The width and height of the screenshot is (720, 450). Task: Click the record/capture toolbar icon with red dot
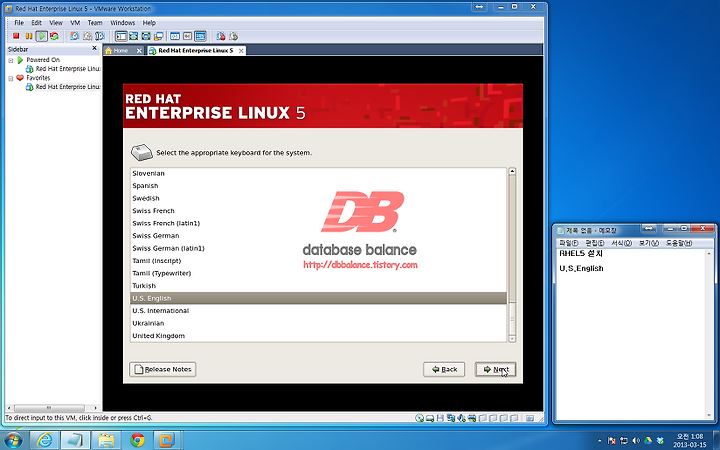tap(221, 36)
